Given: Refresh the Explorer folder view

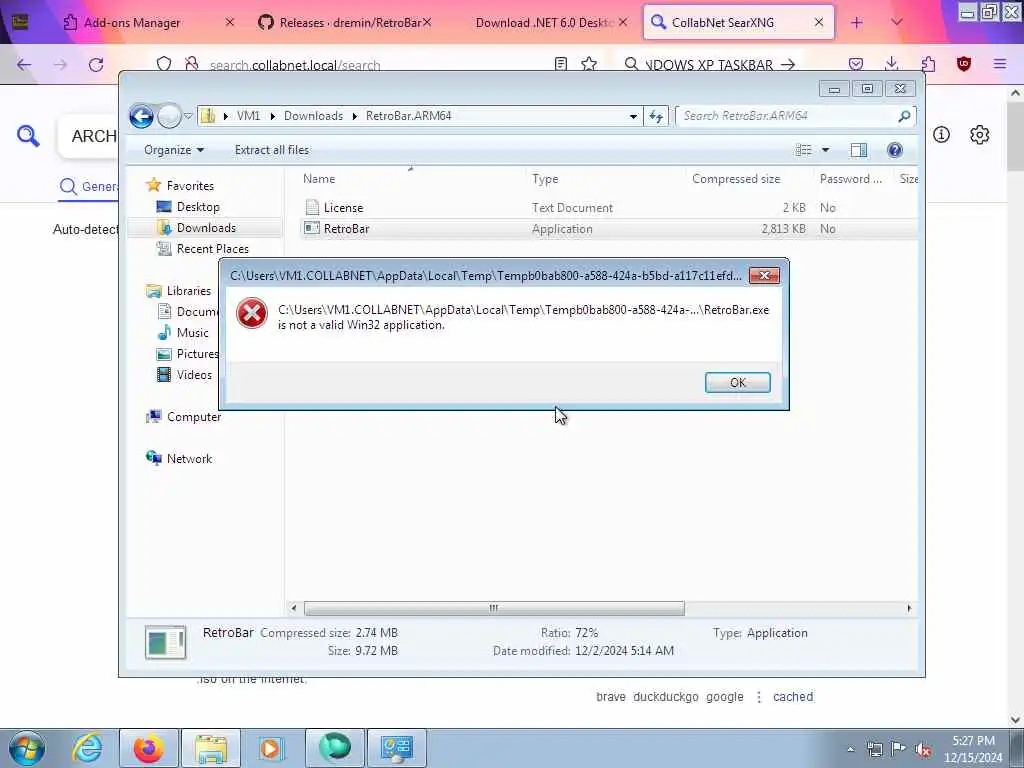Looking at the screenshot, I should coord(656,116).
